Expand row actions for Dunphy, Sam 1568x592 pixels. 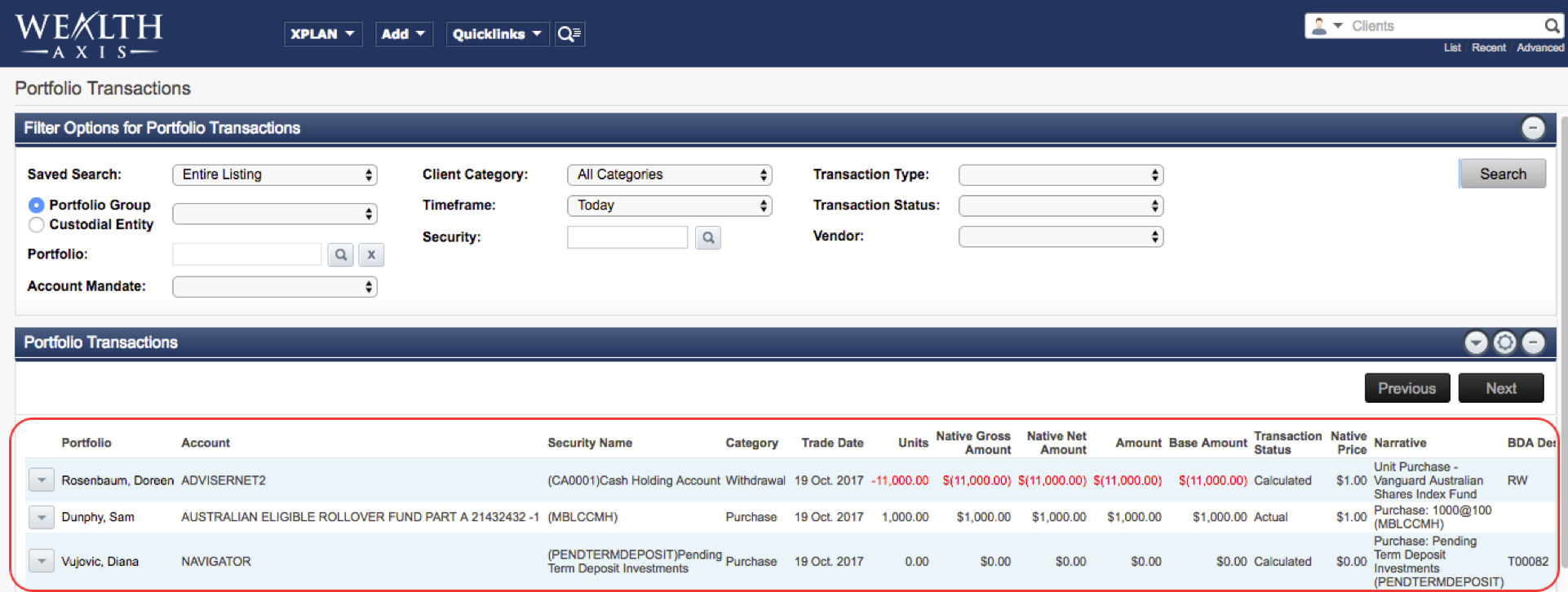42,517
